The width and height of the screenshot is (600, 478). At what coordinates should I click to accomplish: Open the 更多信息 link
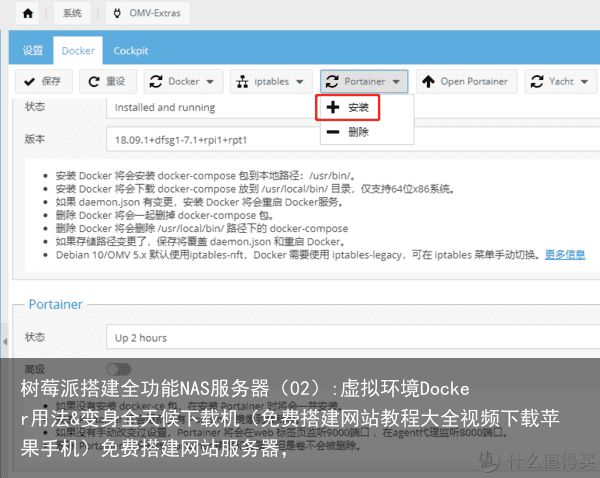565,254
